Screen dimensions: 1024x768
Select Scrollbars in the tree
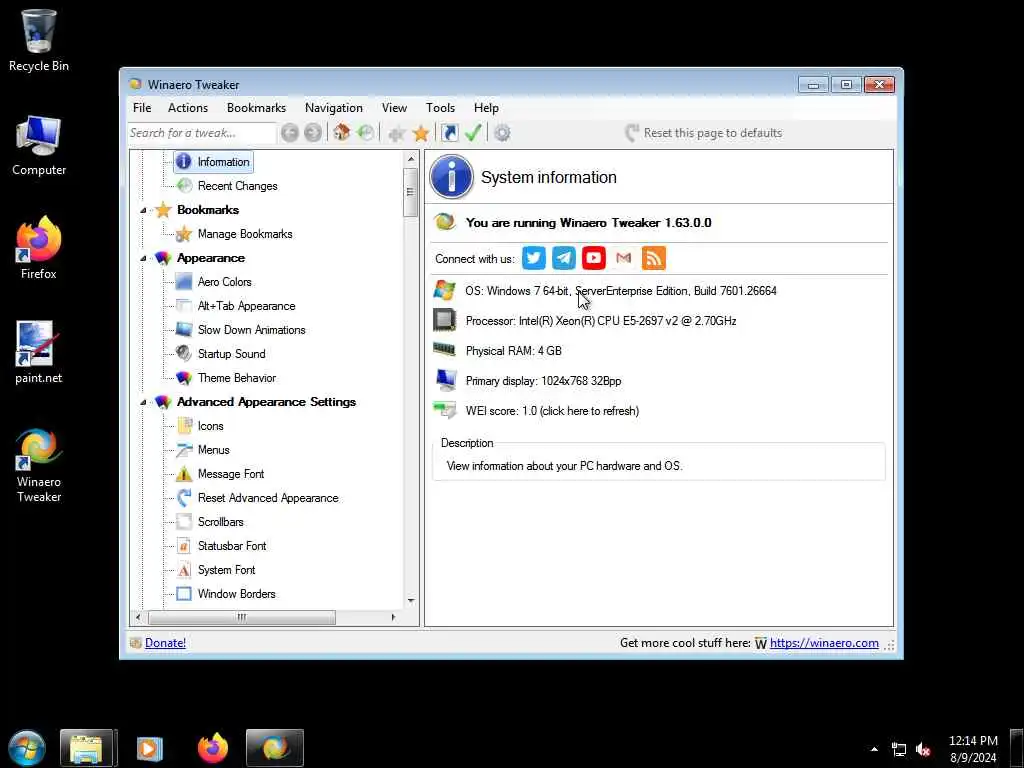click(x=221, y=522)
